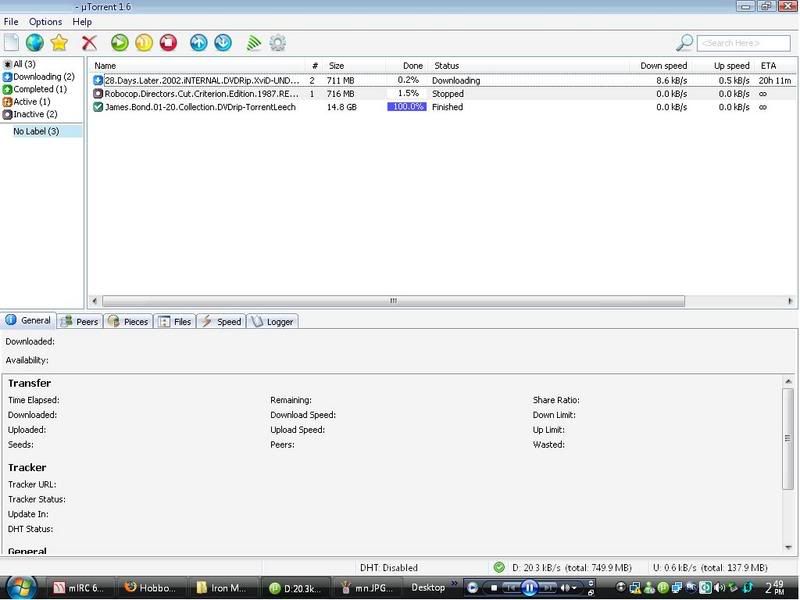Move torrent up the queue
This screenshot has width=800, height=600.
click(198, 43)
